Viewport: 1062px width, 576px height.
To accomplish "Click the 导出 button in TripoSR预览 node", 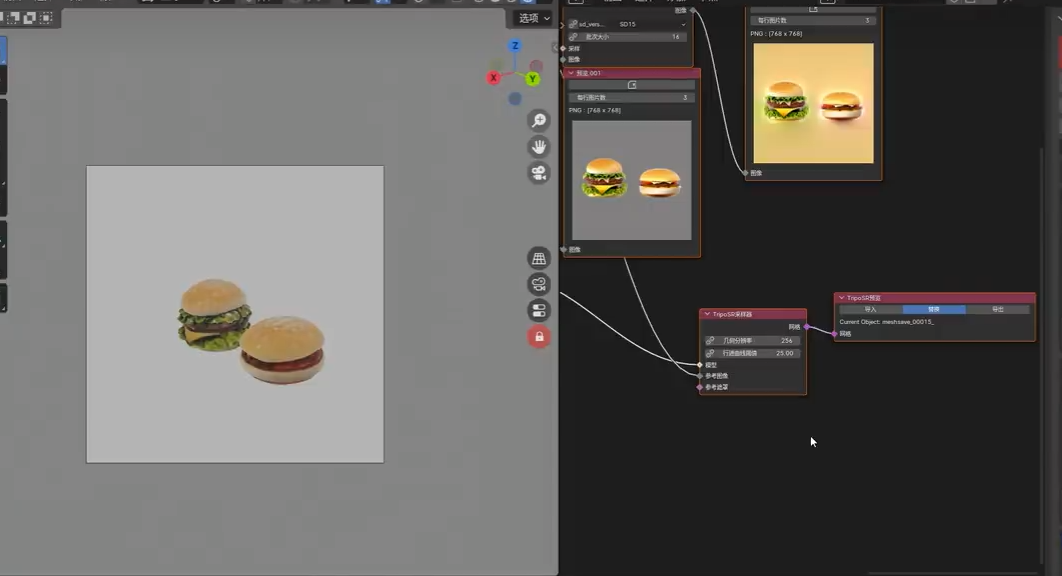I will 999,309.
